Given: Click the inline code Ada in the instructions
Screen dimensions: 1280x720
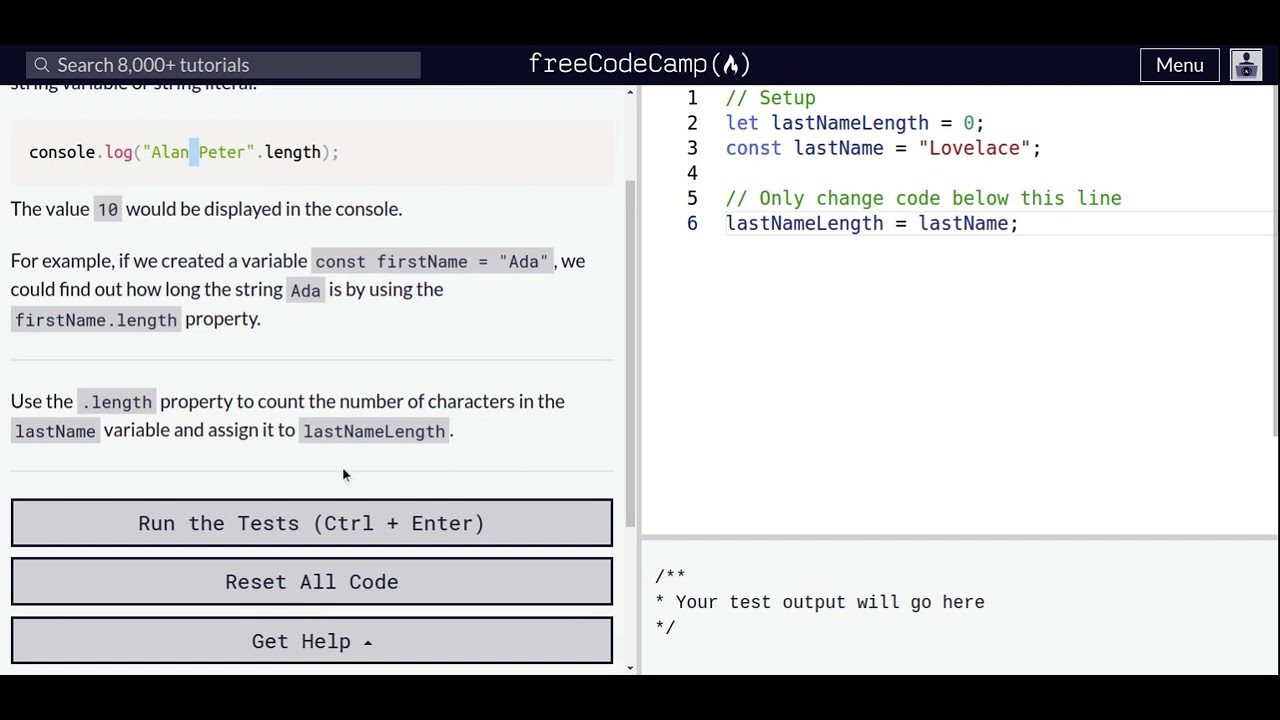Looking at the screenshot, I should coord(305,291).
